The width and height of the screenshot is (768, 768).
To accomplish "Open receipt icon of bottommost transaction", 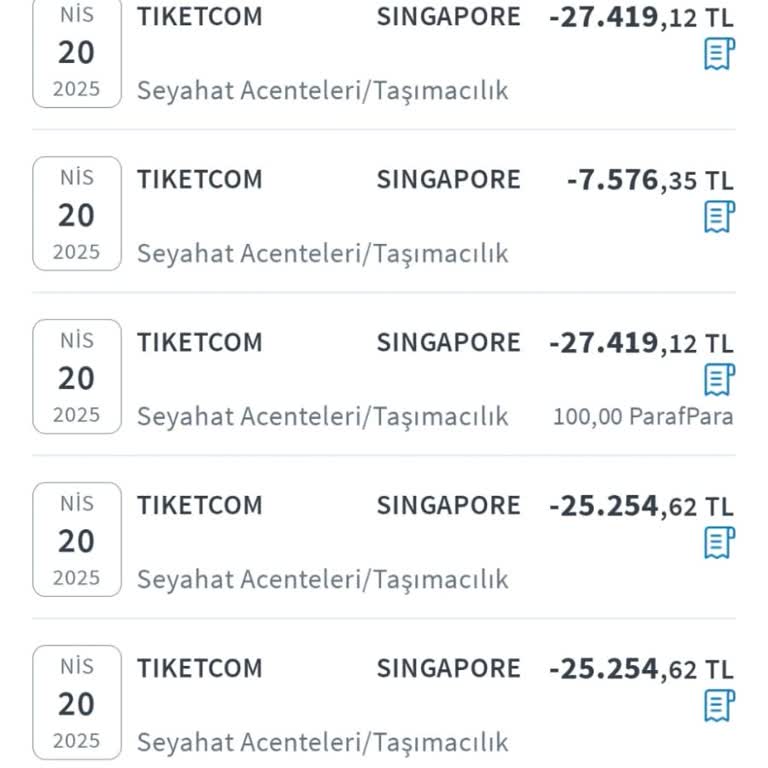I will pyautogui.click(x=719, y=705).
